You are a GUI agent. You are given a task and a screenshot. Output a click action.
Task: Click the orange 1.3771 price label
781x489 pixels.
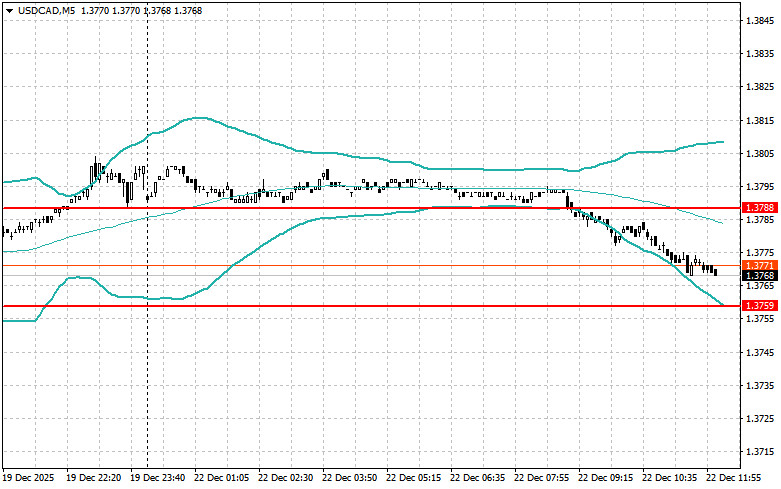coord(760,265)
